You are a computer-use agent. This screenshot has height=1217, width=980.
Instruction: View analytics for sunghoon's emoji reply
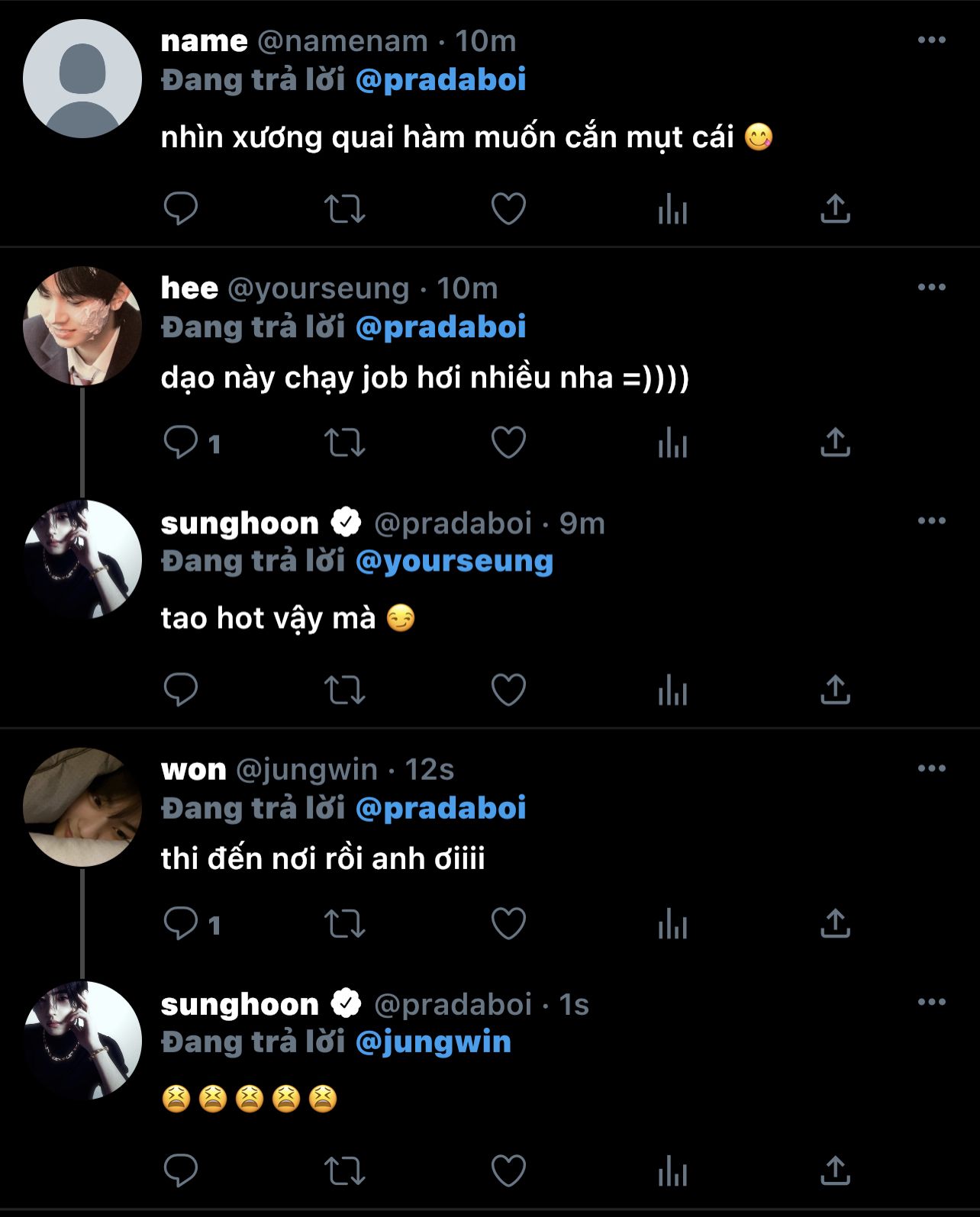(x=672, y=1171)
